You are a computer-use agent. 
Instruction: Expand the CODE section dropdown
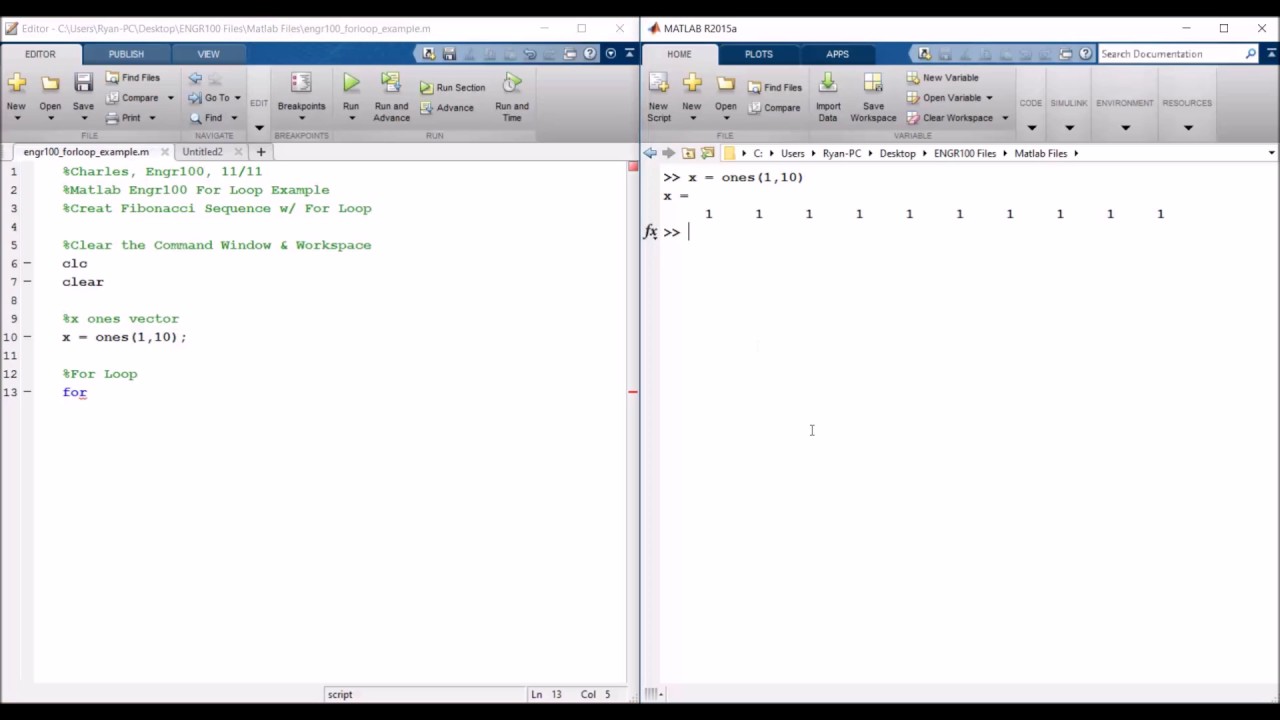click(x=1031, y=127)
